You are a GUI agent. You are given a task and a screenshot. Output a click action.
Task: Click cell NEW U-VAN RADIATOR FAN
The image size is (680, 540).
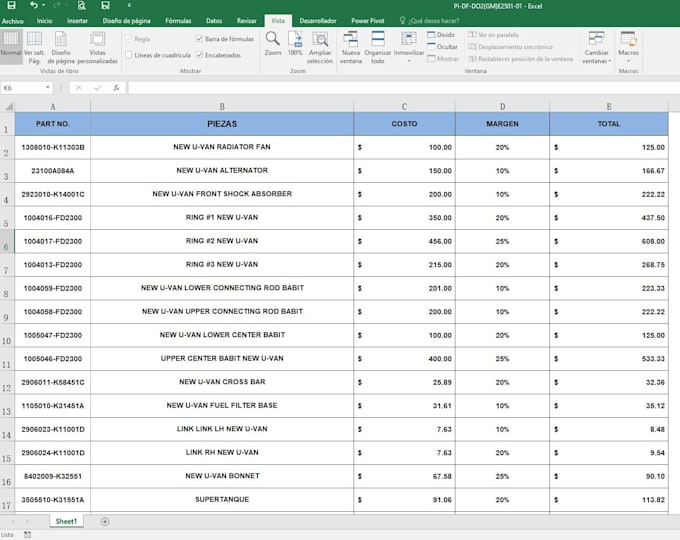(222, 147)
